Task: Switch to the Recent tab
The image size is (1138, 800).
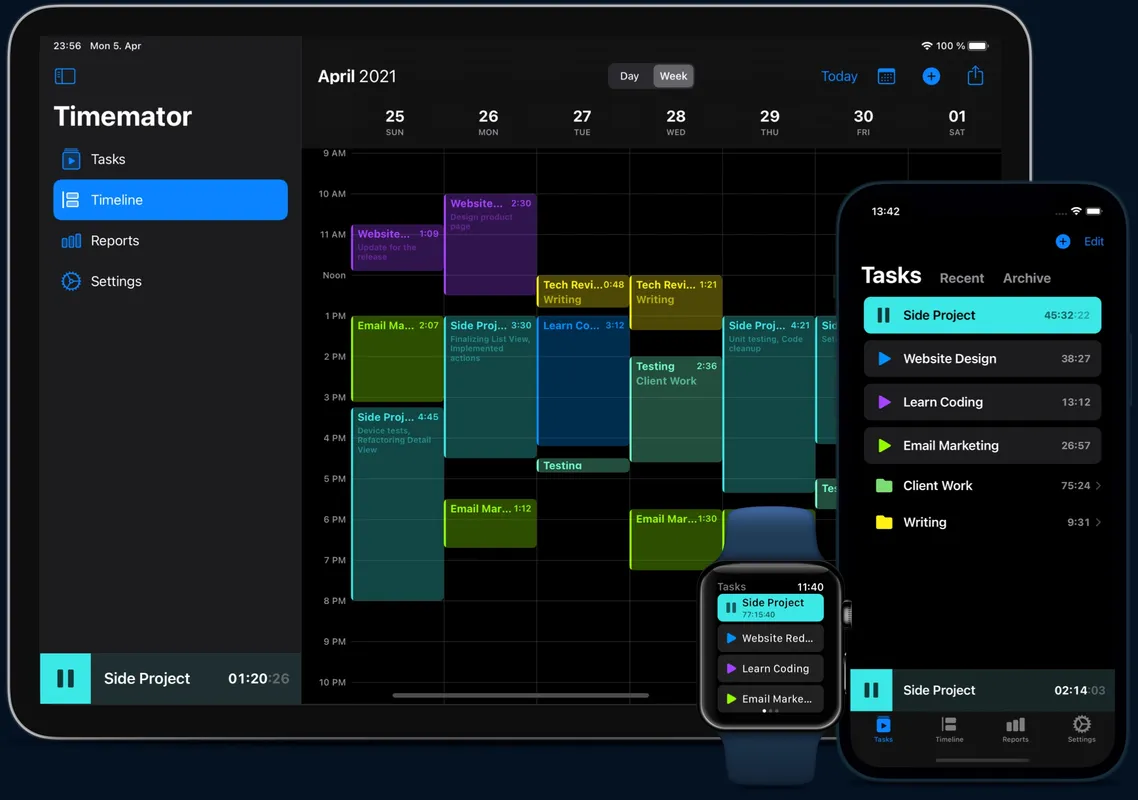Action: click(x=961, y=278)
